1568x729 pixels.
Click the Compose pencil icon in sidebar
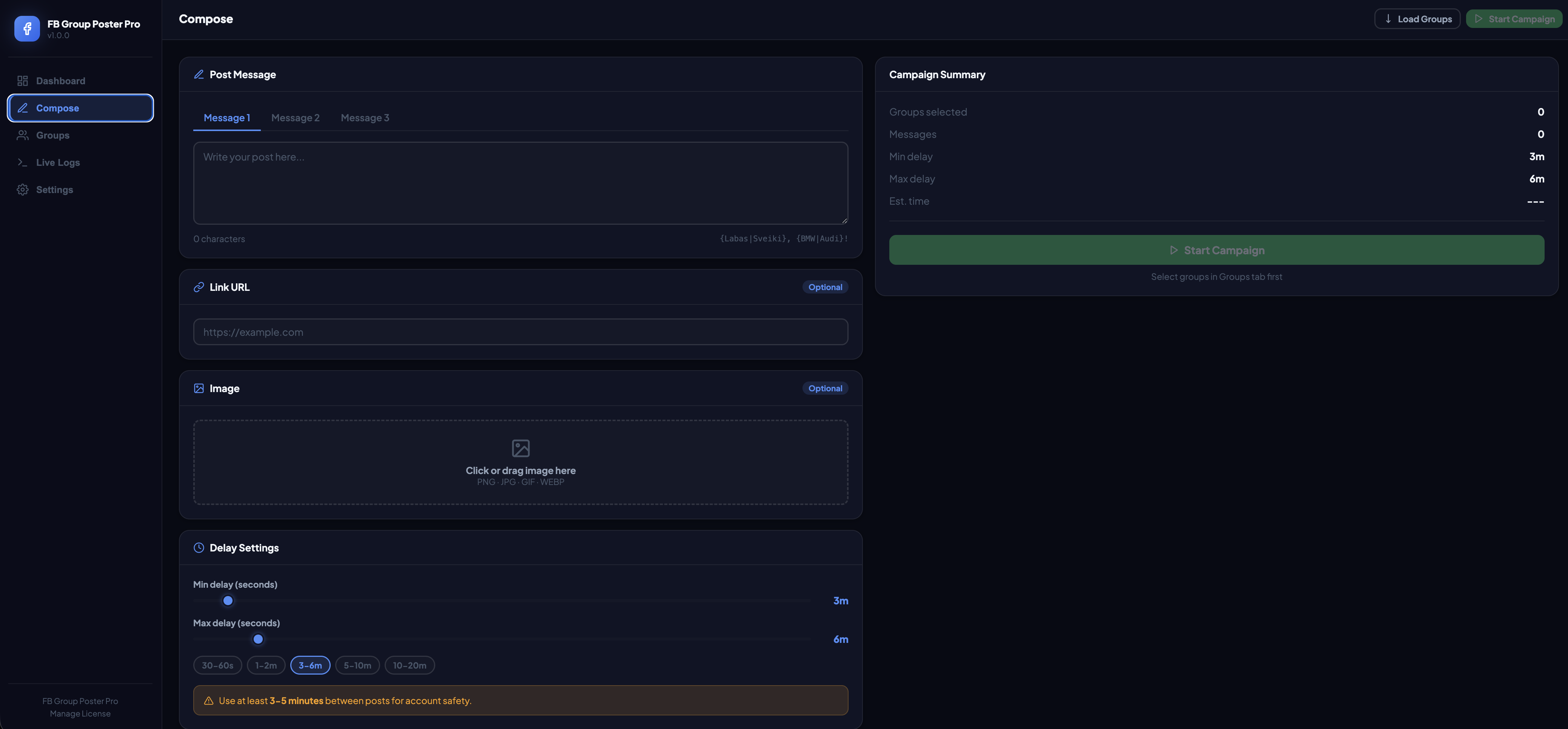pyautogui.click(x=23, y=108)
